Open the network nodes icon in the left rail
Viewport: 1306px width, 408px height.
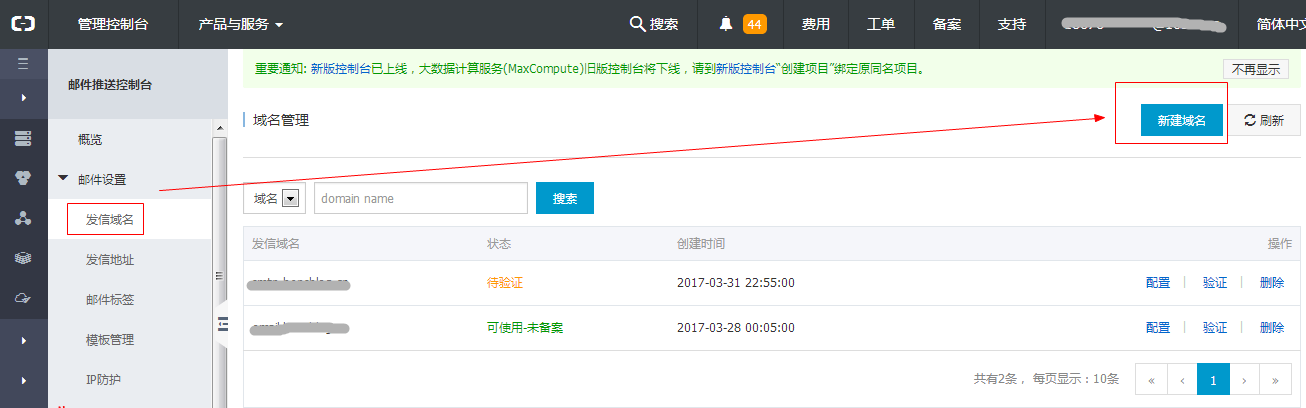tap(23, 219)
